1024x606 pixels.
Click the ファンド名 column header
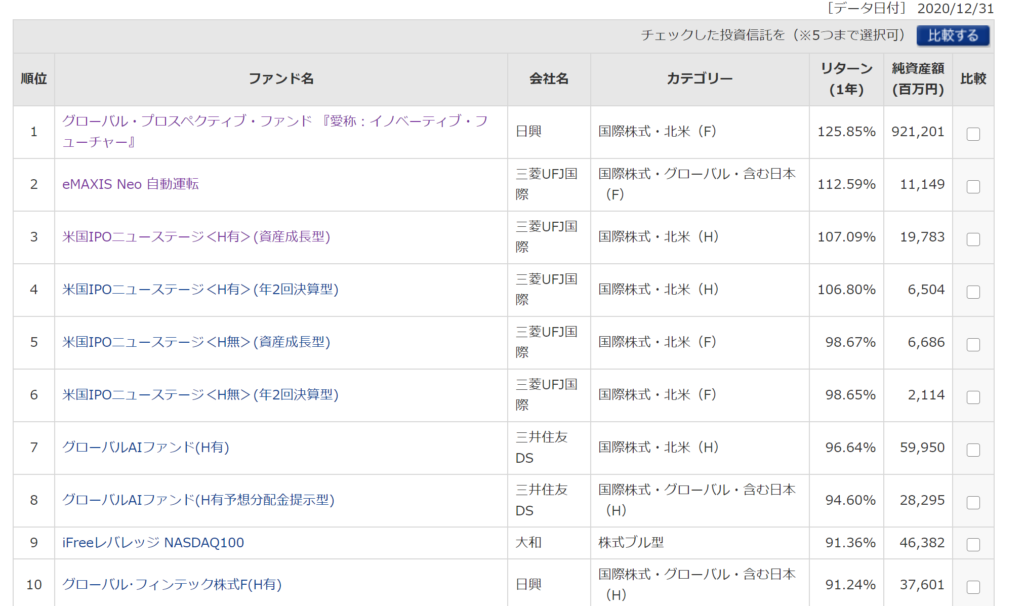coord(281,79)
